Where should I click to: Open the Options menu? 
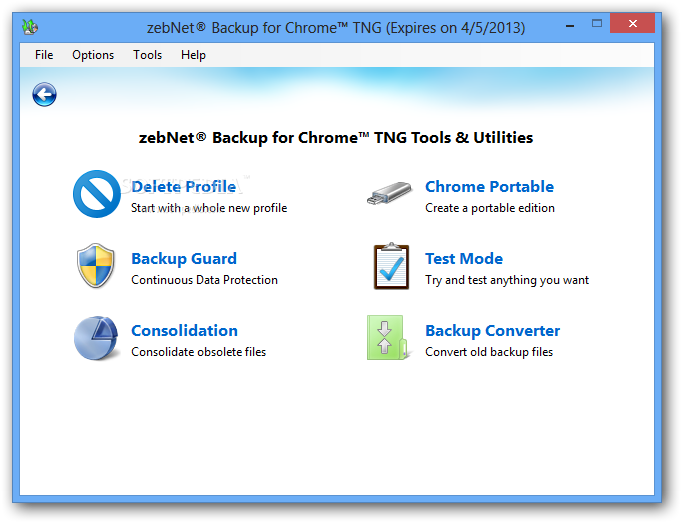[93, 55]
